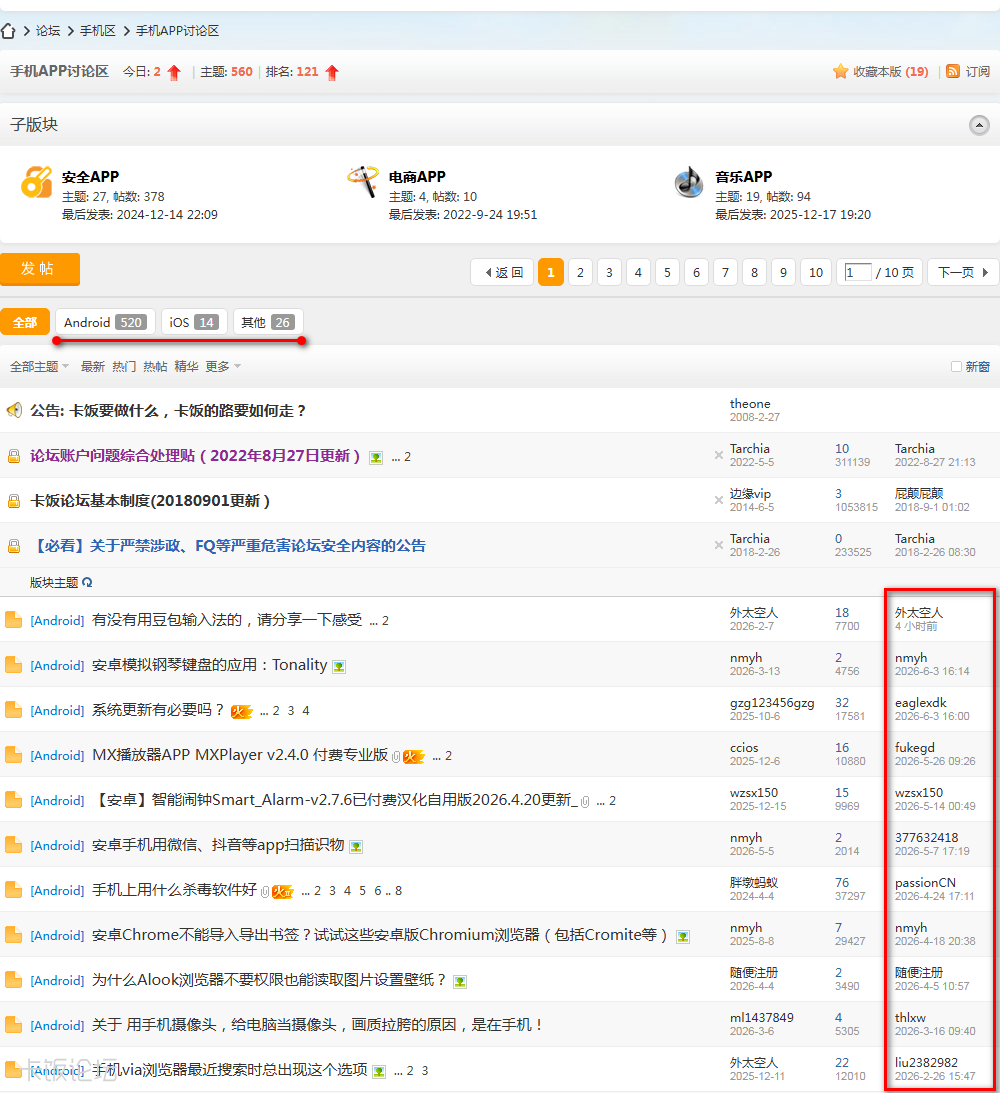Open the 安全APP sub-forum icon
Viewport: 1000px width, 1093px height.
[x=36, y=183]
